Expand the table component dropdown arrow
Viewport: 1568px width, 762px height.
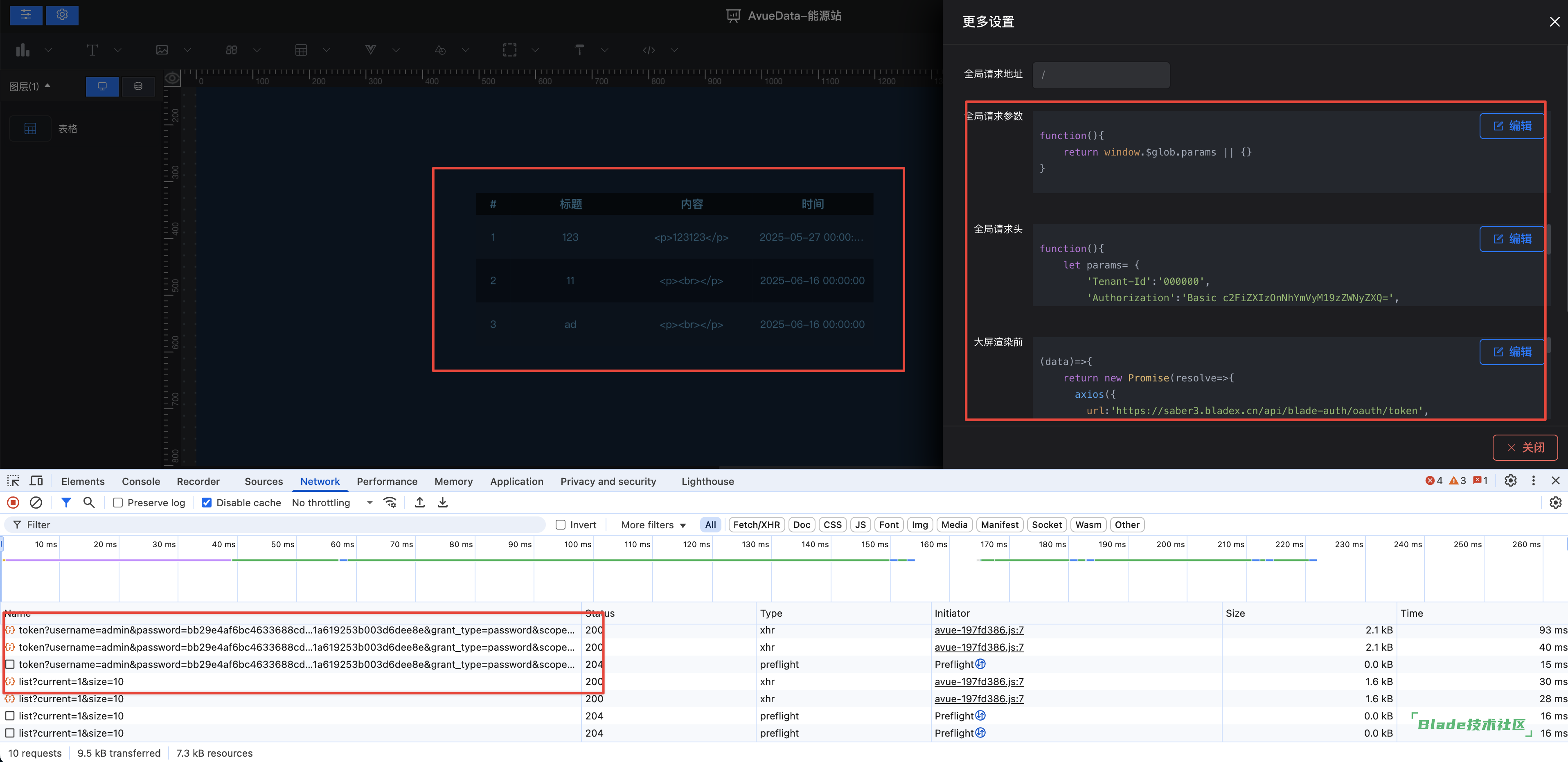(326, 50)
